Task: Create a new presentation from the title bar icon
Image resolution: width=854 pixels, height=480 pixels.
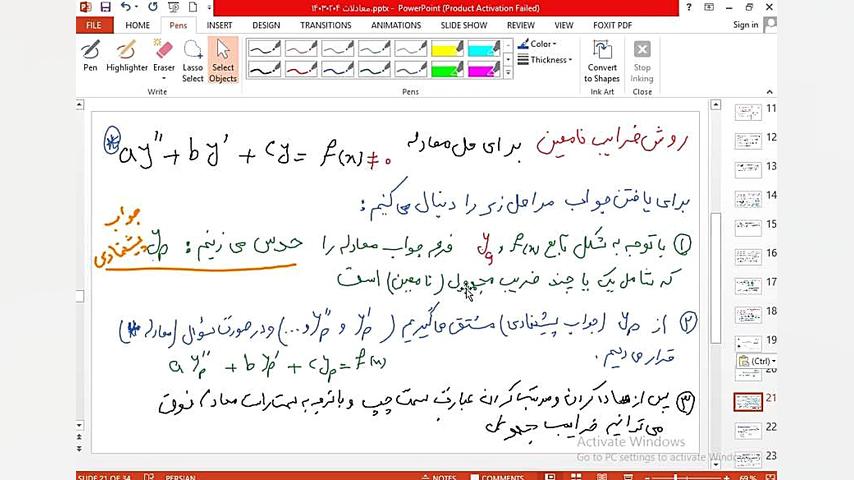Action: pos(193,7)
